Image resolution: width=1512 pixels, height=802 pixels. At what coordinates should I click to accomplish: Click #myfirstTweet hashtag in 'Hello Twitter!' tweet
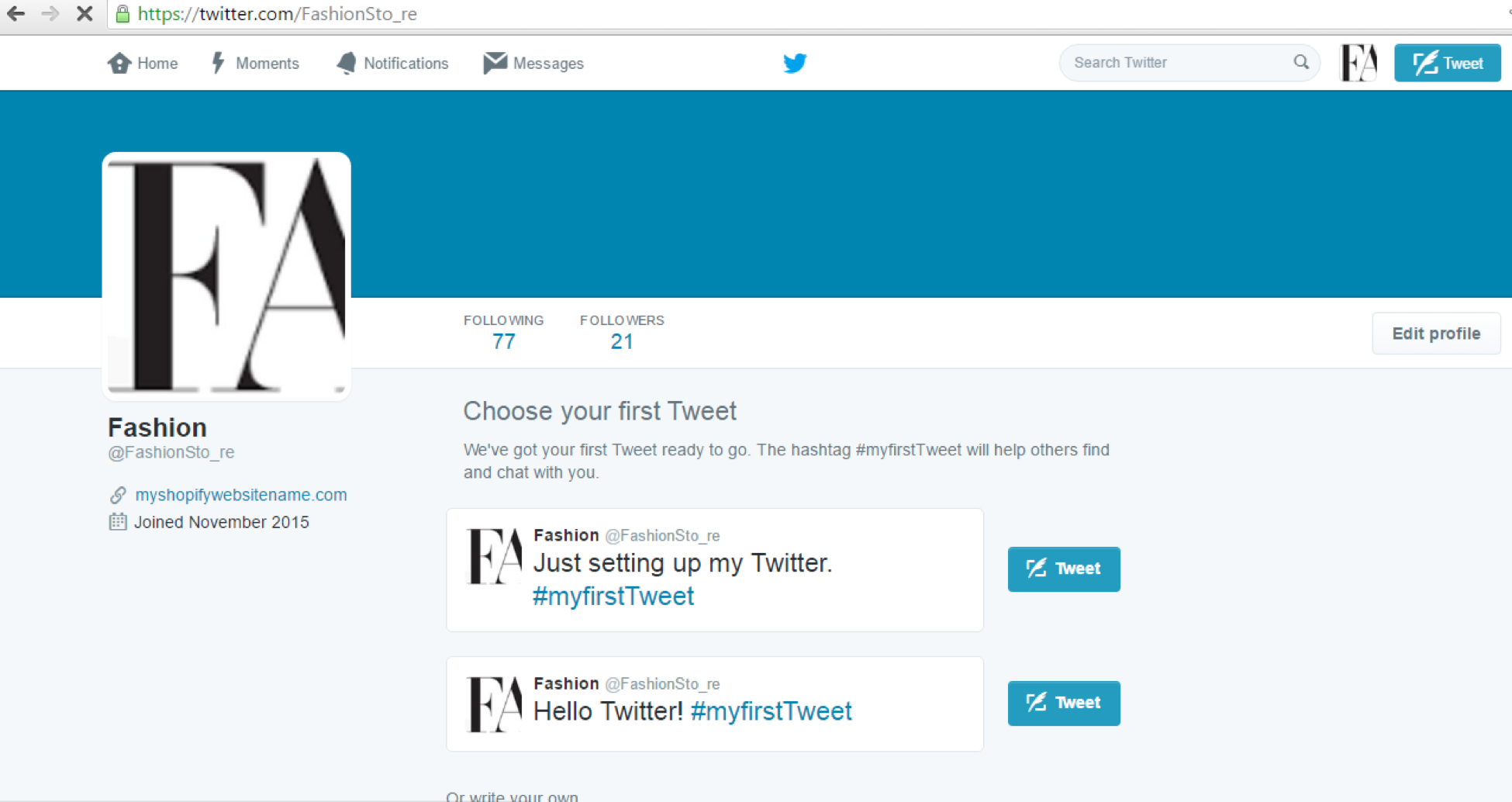(771, 710)
